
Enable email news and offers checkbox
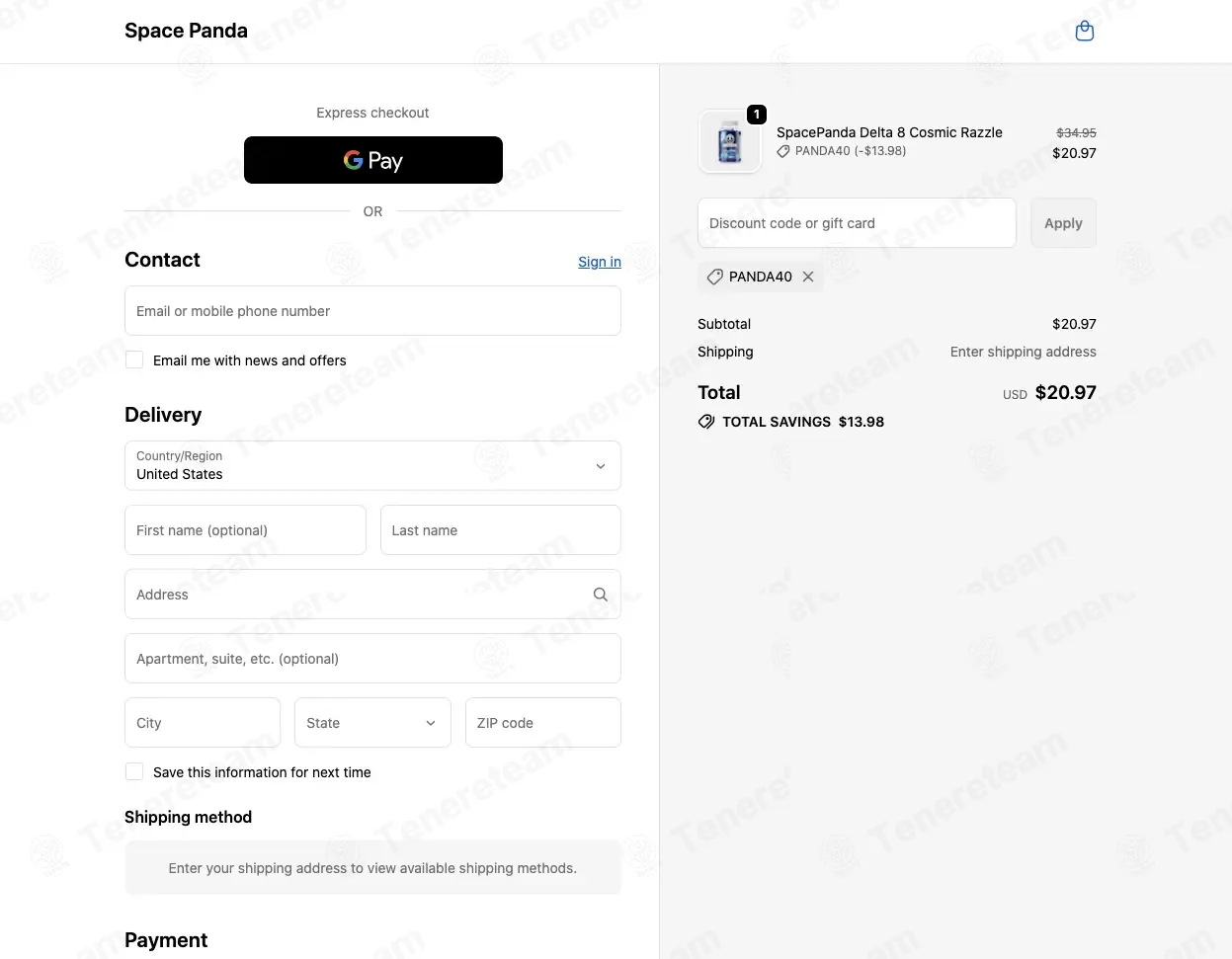click(x=134, y=360)
